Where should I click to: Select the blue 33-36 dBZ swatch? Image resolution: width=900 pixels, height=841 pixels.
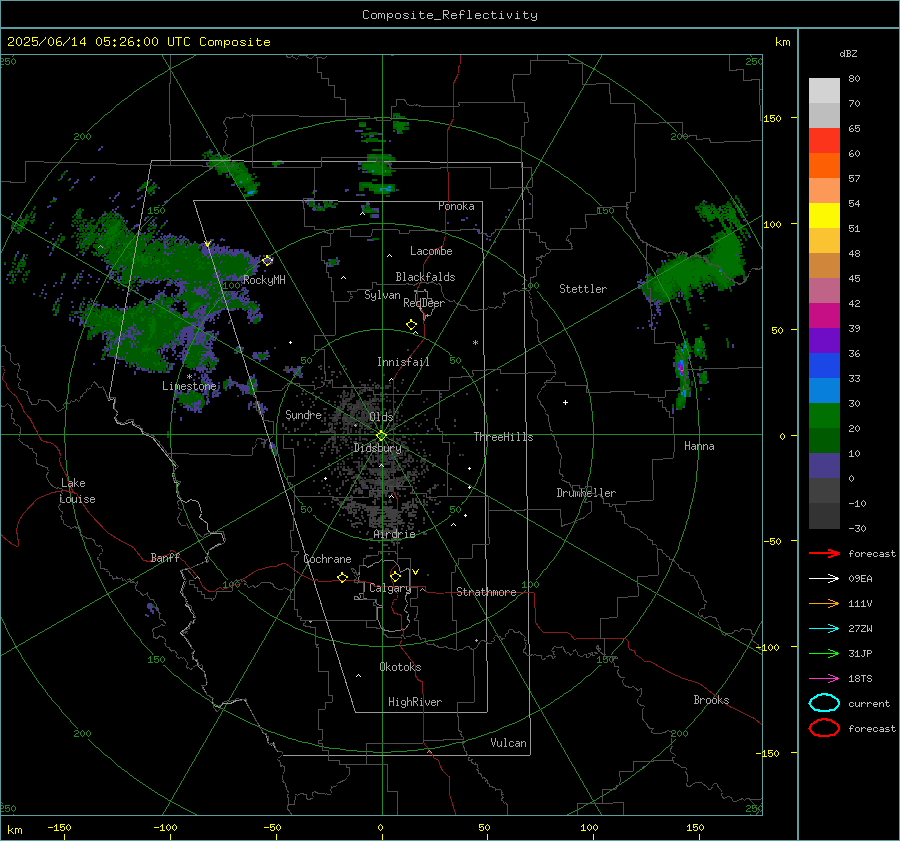[824, 366]
